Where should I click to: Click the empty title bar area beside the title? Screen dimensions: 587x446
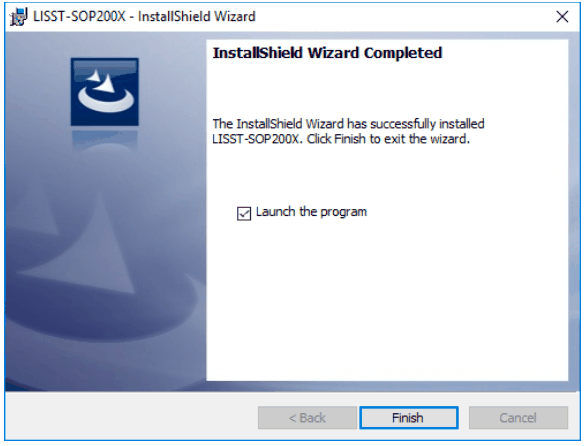coord(404,16)
